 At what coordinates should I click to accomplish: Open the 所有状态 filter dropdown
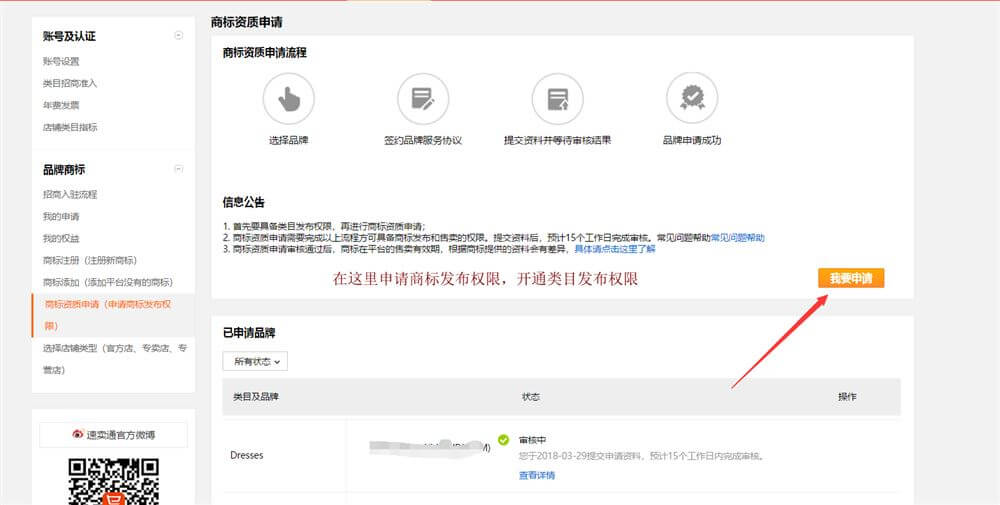[x=255, y=361]
